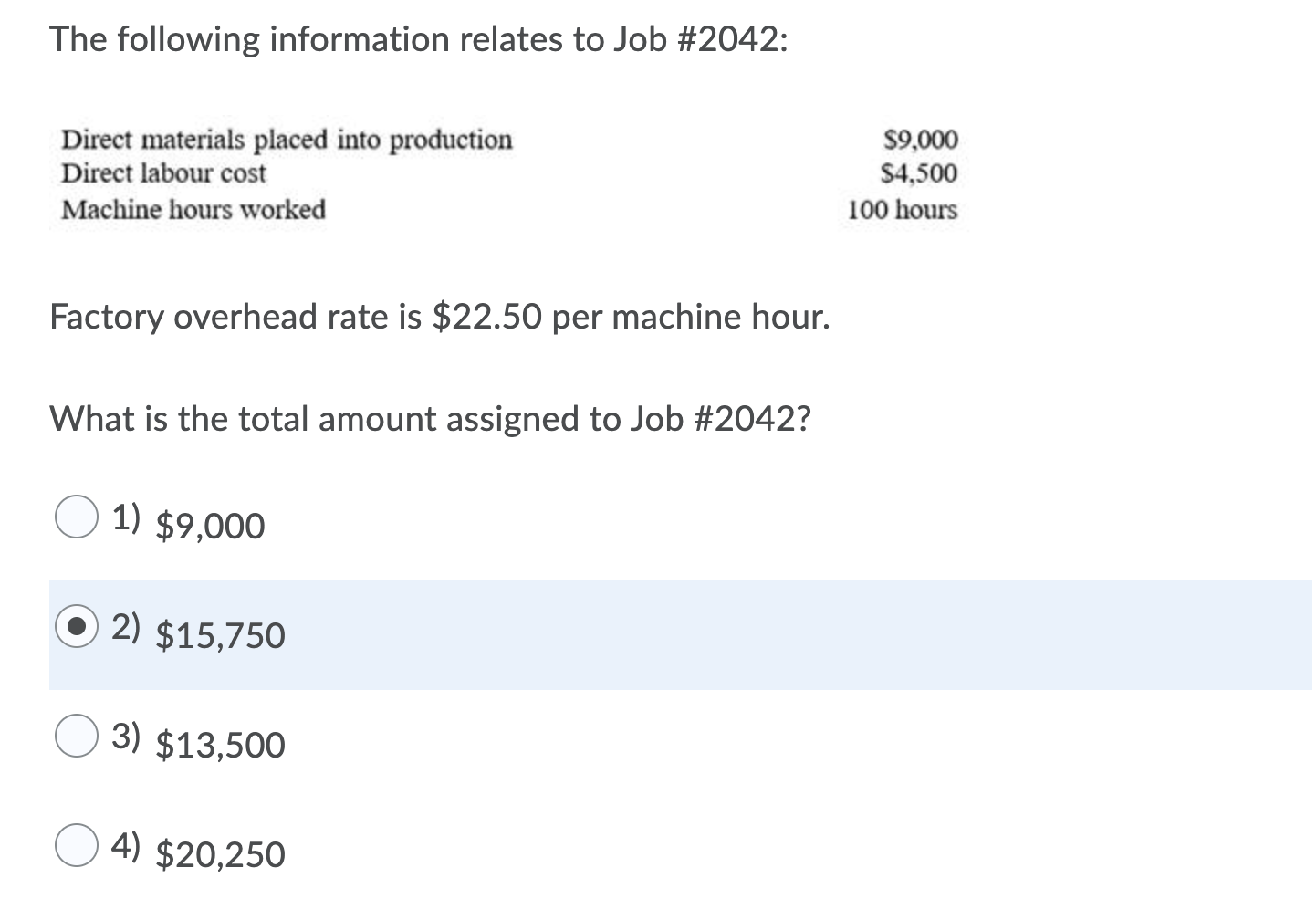The image size is (1316, 909).
Task: Click the $9,000 answer label
Action: (x=211, y=527)
